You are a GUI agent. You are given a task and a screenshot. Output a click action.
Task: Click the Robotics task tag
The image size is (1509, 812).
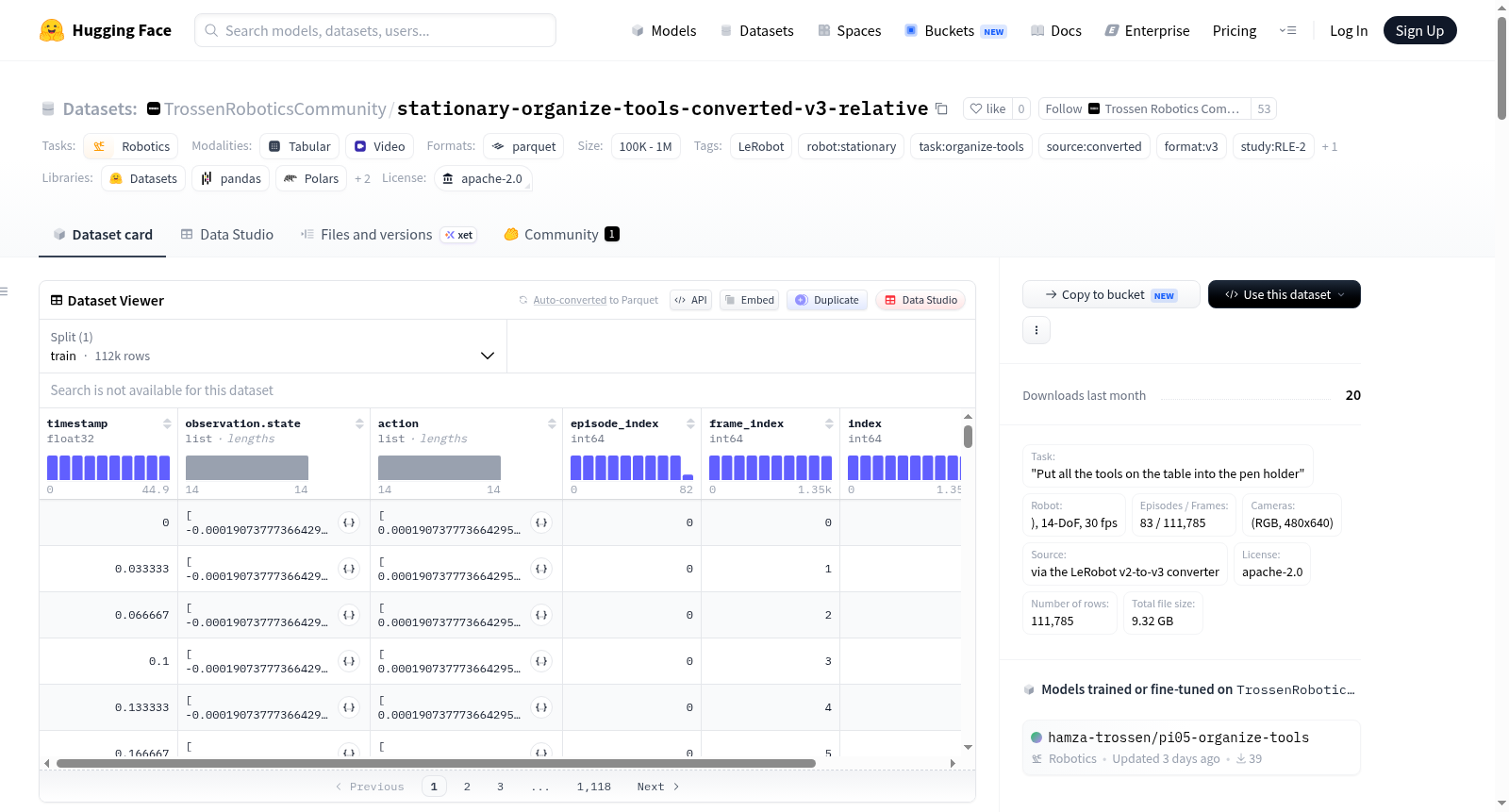click(x=132, y=146)
